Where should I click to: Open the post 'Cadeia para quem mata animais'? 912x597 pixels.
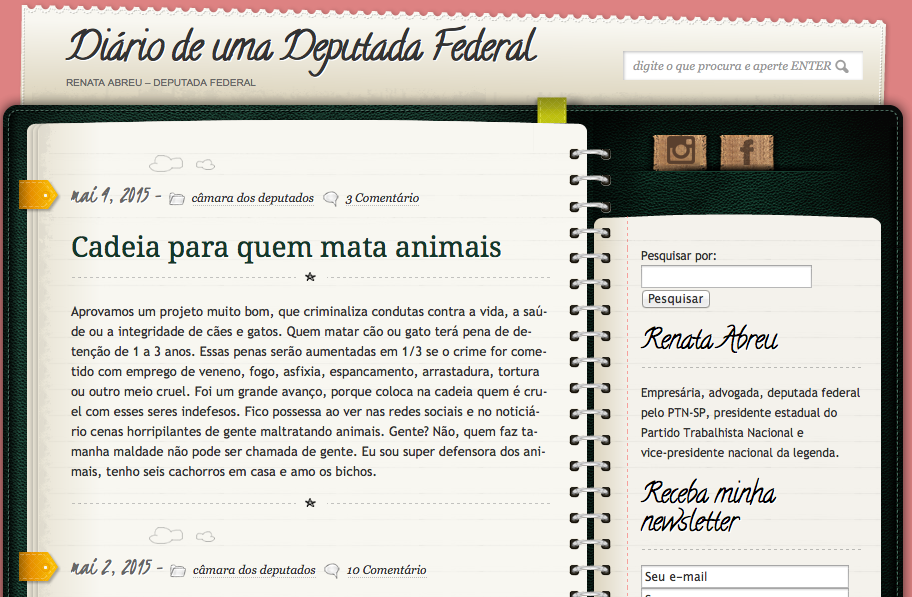point(286,246)
